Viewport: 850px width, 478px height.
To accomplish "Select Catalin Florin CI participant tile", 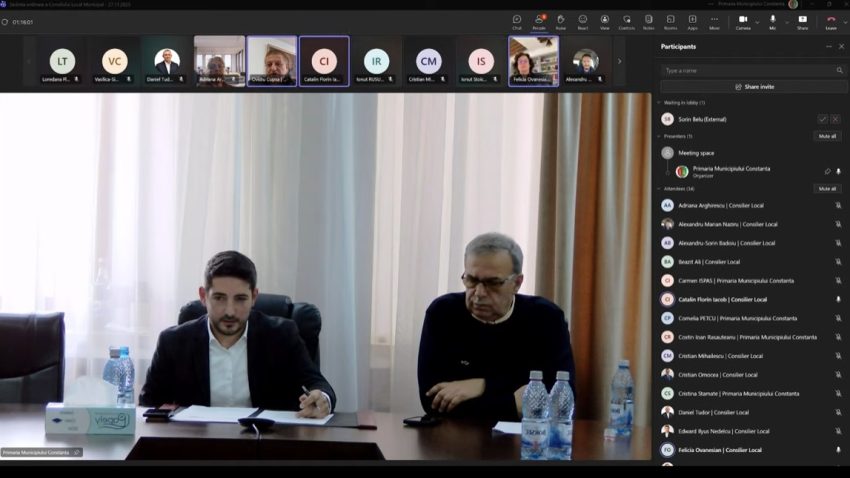I will [x=324, y=61].
